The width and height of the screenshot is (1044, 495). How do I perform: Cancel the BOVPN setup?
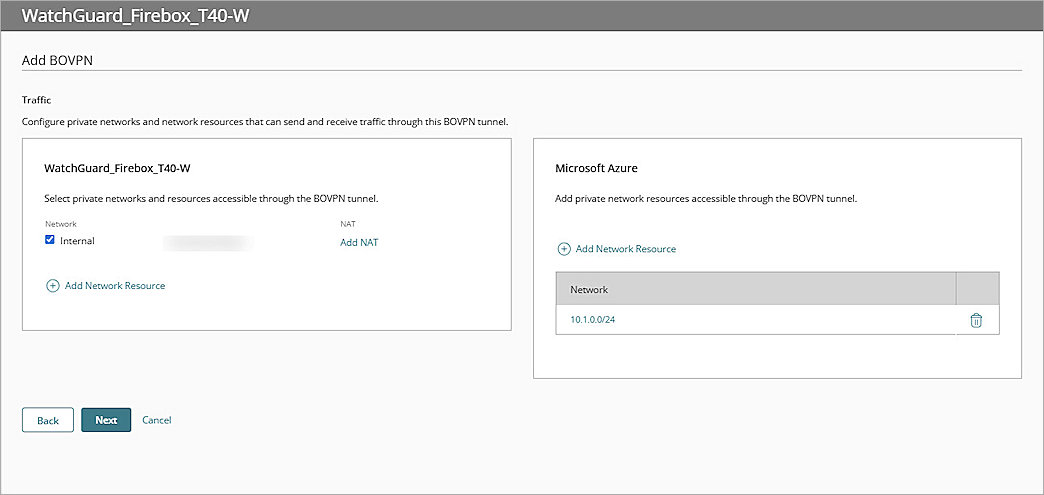[157, 420]
